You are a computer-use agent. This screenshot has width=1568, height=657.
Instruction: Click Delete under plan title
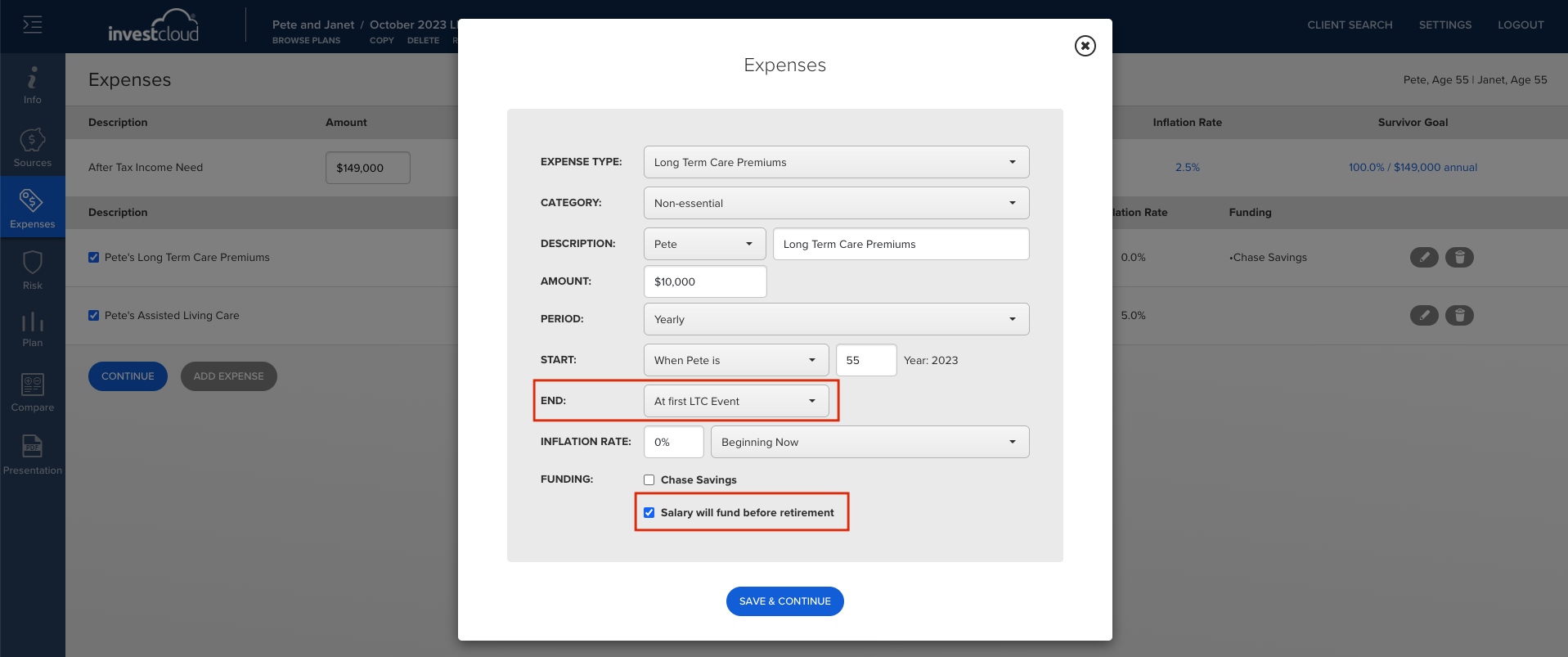click(423, 40)
